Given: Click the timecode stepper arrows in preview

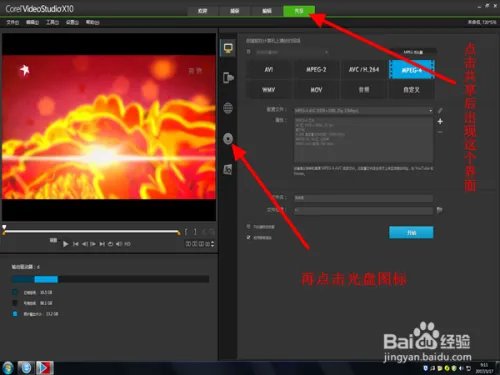Looking at the screenshot, I should tap(213, 244).
